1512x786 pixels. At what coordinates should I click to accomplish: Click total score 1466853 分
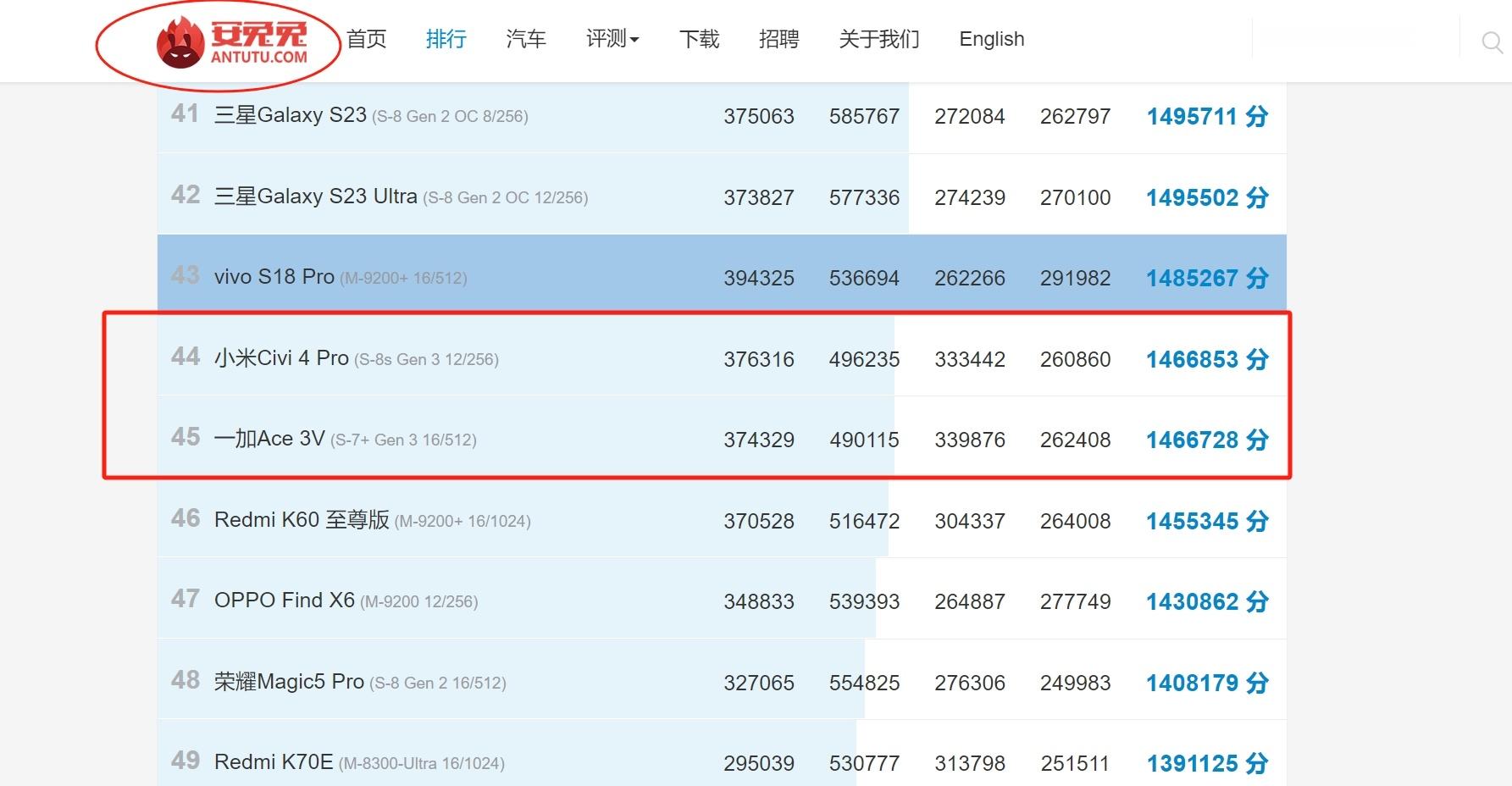click(x=1207, y=359)
